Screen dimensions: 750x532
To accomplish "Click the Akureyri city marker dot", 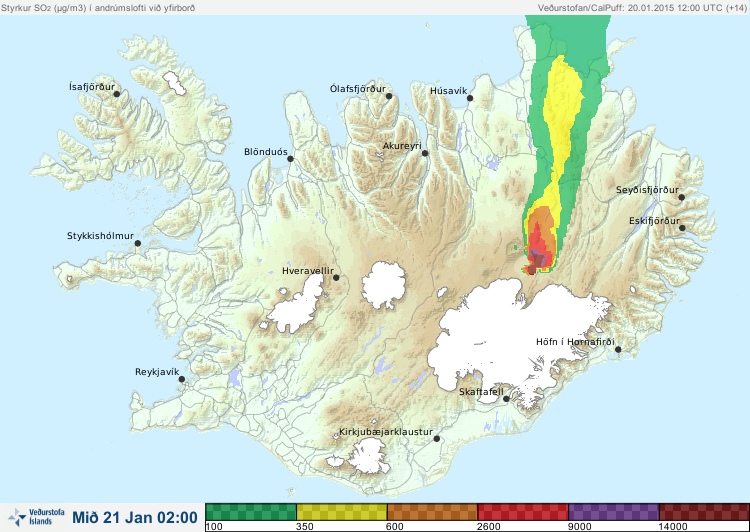I will coord(425,154).
